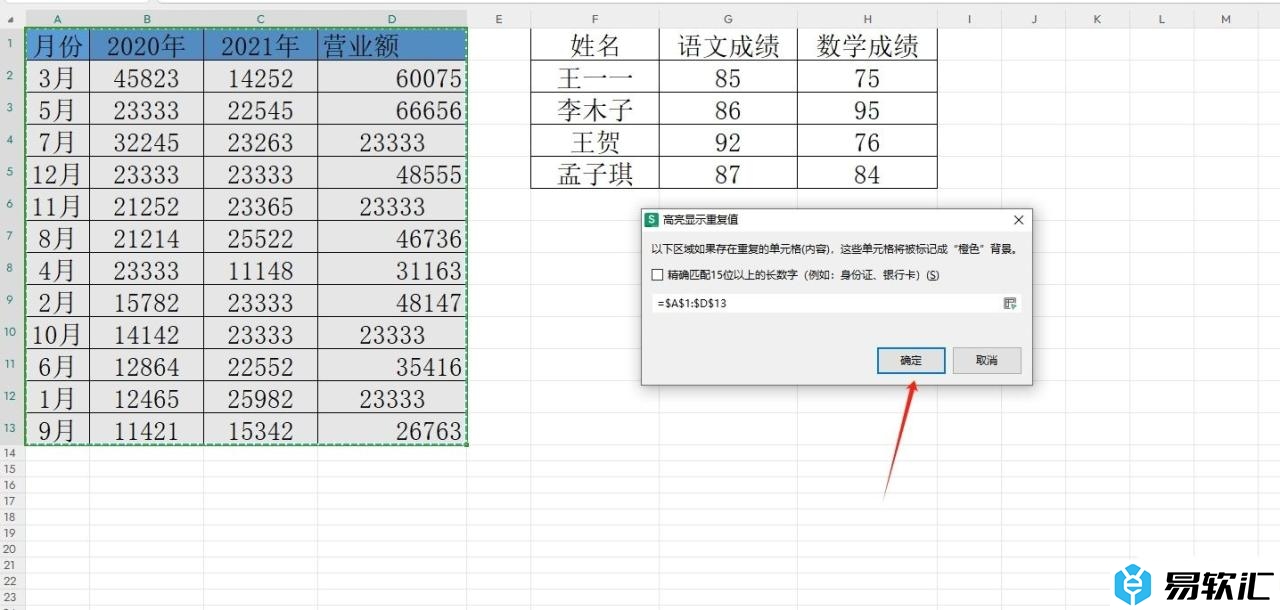Click the WPS logo icon in dialog title
The width and height of the screenshot is (1280, 610).
click(x=653, y=220)
